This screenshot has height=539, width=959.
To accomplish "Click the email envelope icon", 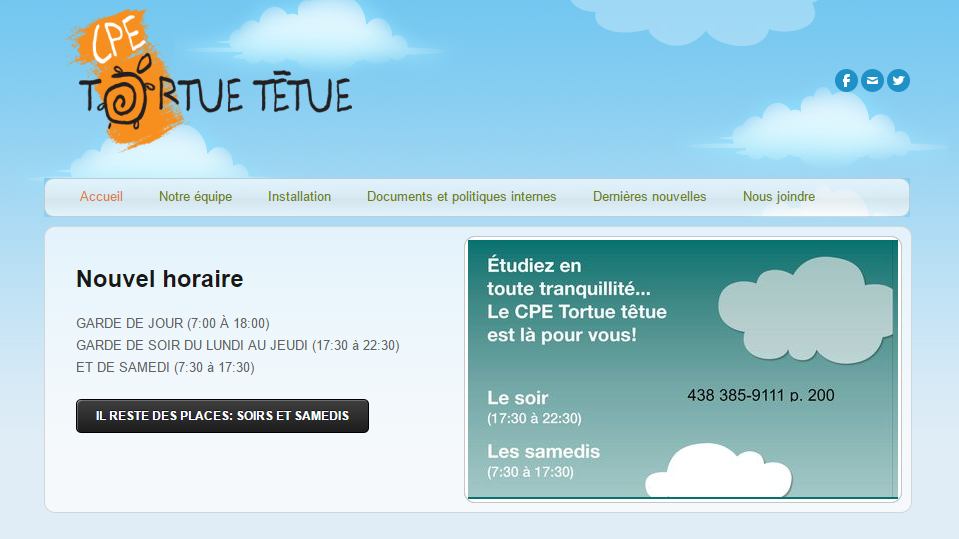I will [872, 80].
